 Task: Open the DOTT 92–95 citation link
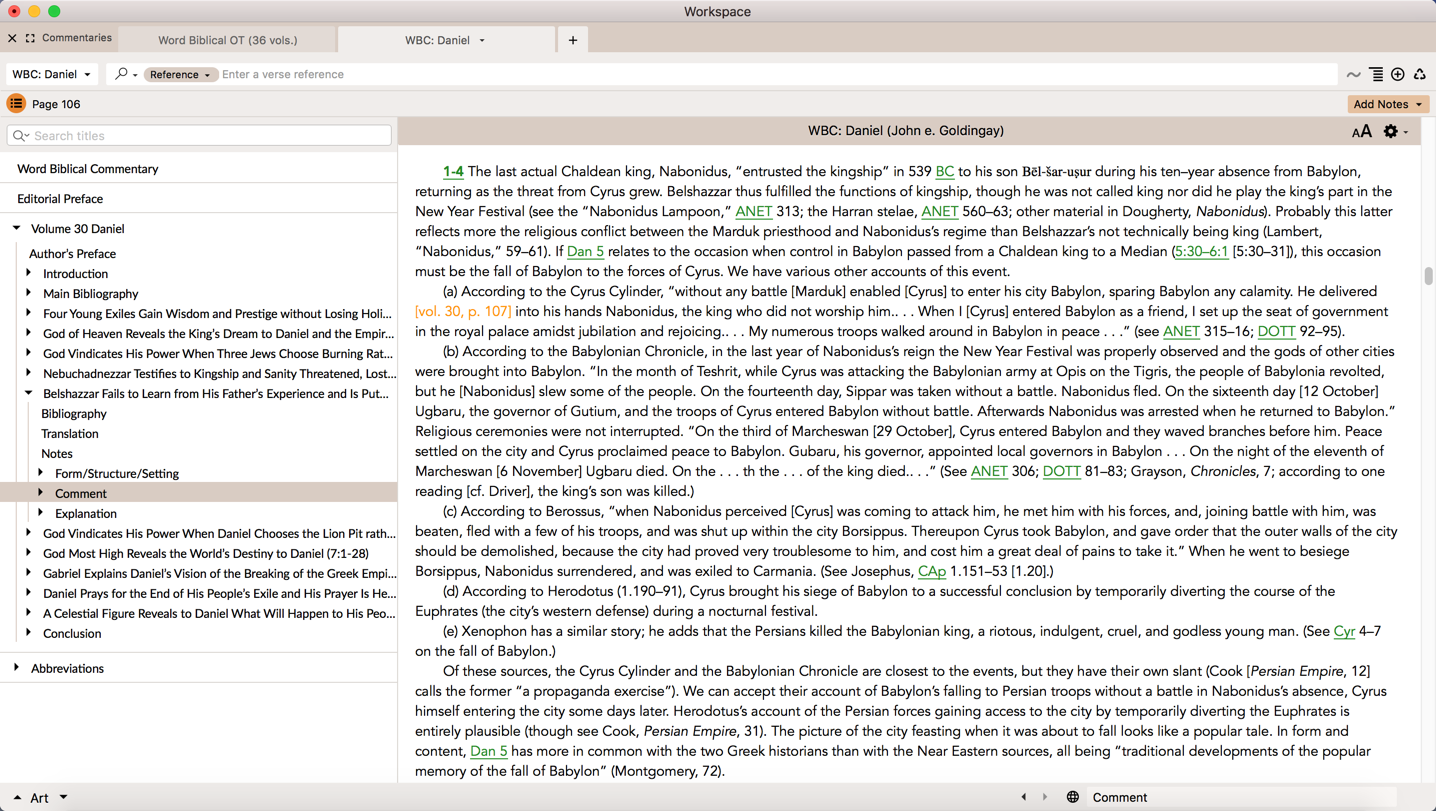[1276, 331]
